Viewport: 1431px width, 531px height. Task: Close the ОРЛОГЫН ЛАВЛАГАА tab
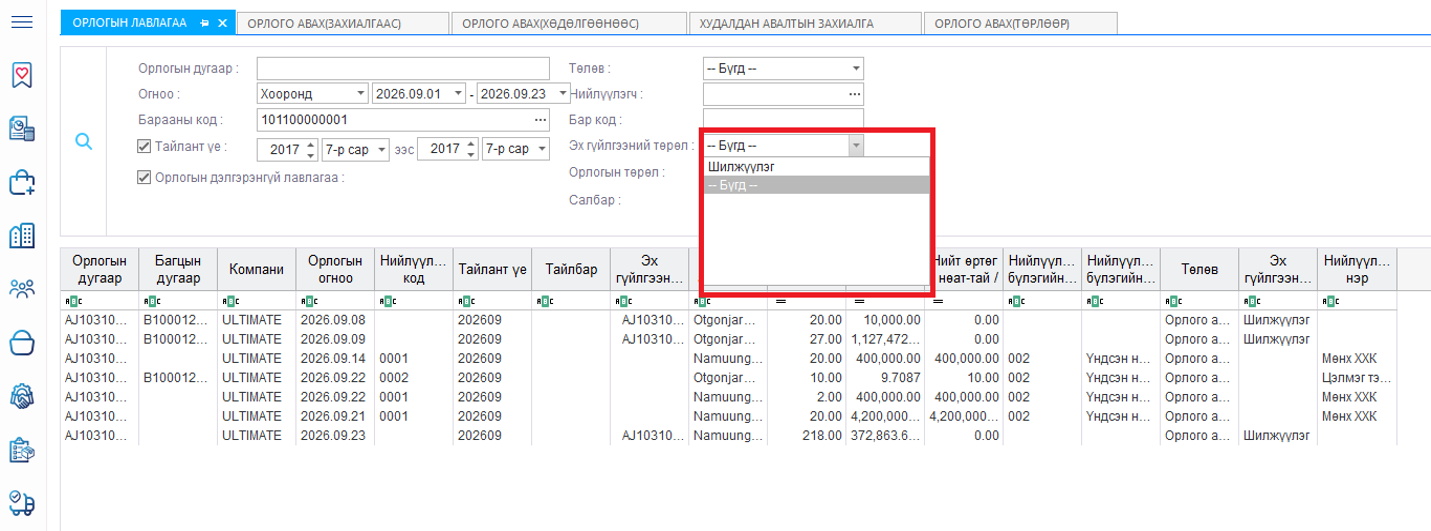coord(222,23)
